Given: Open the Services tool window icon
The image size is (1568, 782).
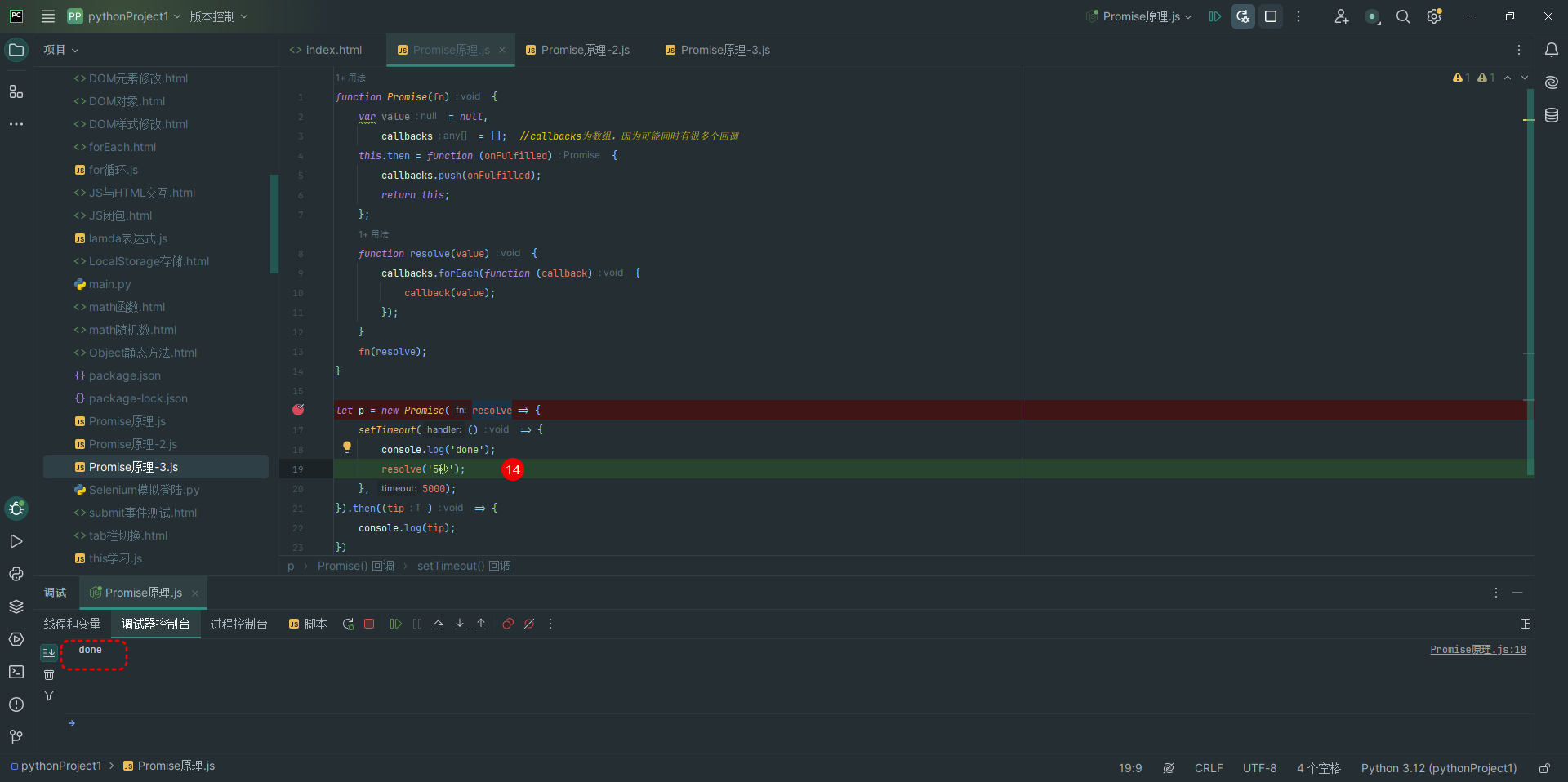Looking at the screenshot, I should [x=16, y=639].
